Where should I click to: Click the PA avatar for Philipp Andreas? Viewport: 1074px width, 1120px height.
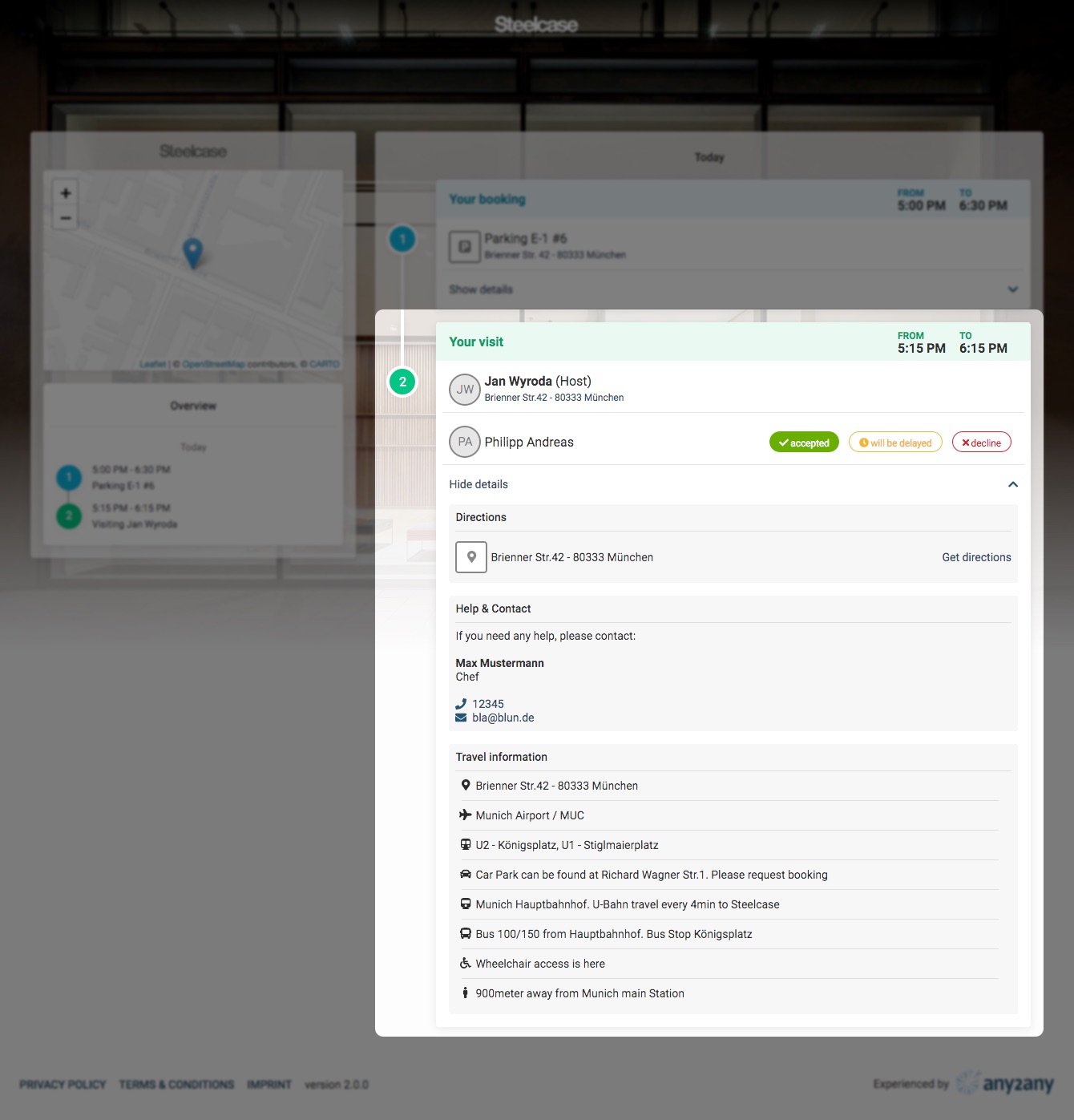pyautogui.click(x=465, y=442)
